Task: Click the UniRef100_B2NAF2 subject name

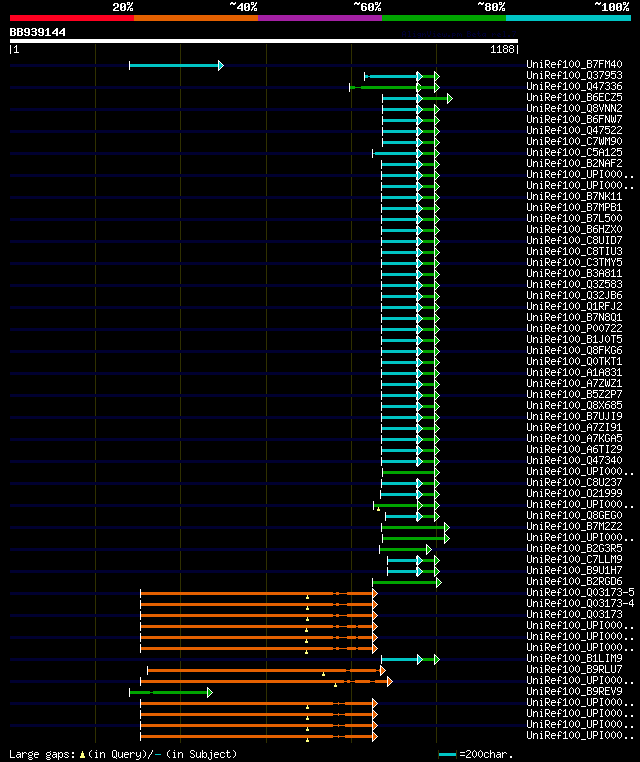Action: pos(574,163)
